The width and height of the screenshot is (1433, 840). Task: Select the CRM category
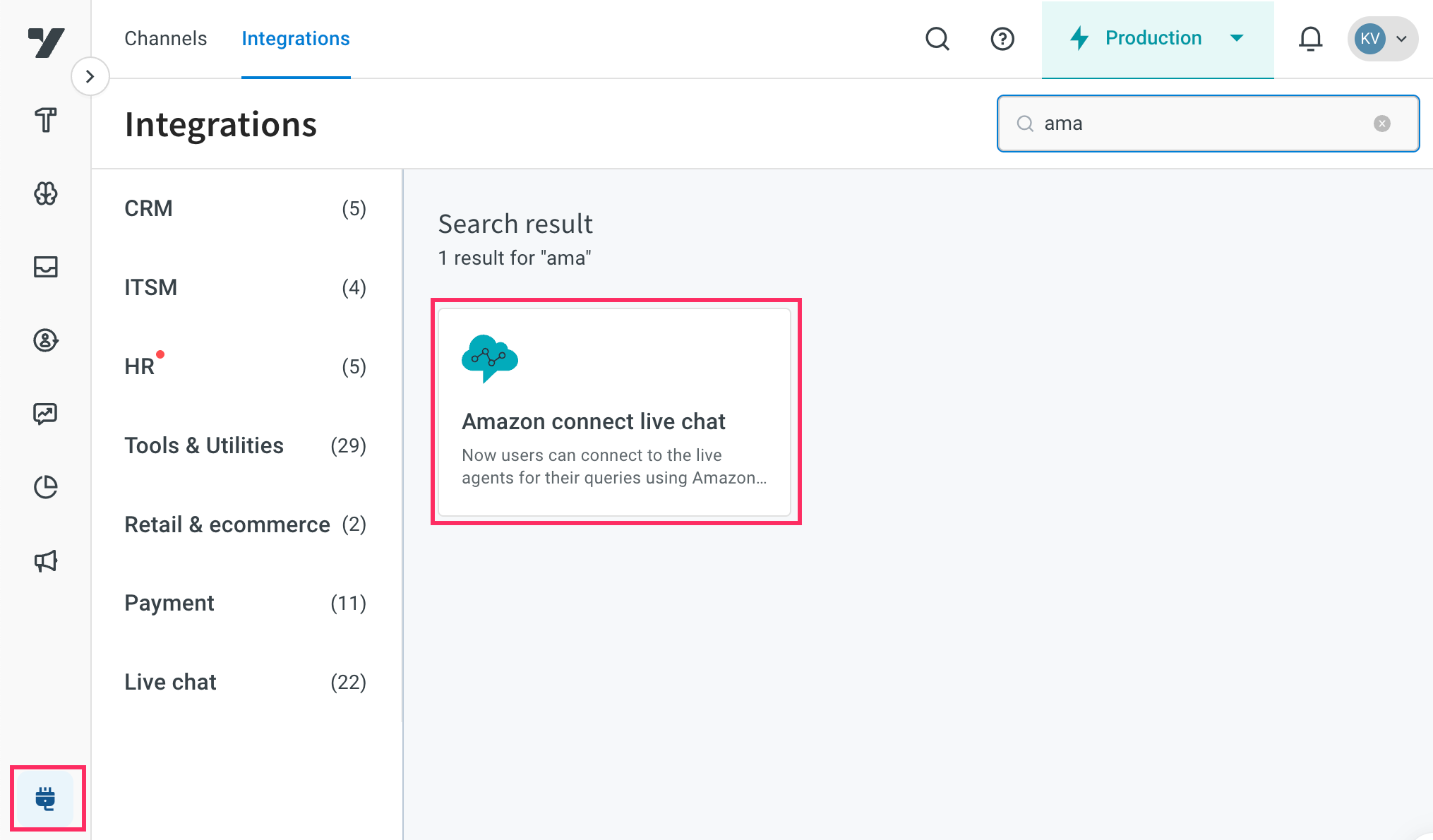pyautogui.click(x=246, y=208)
